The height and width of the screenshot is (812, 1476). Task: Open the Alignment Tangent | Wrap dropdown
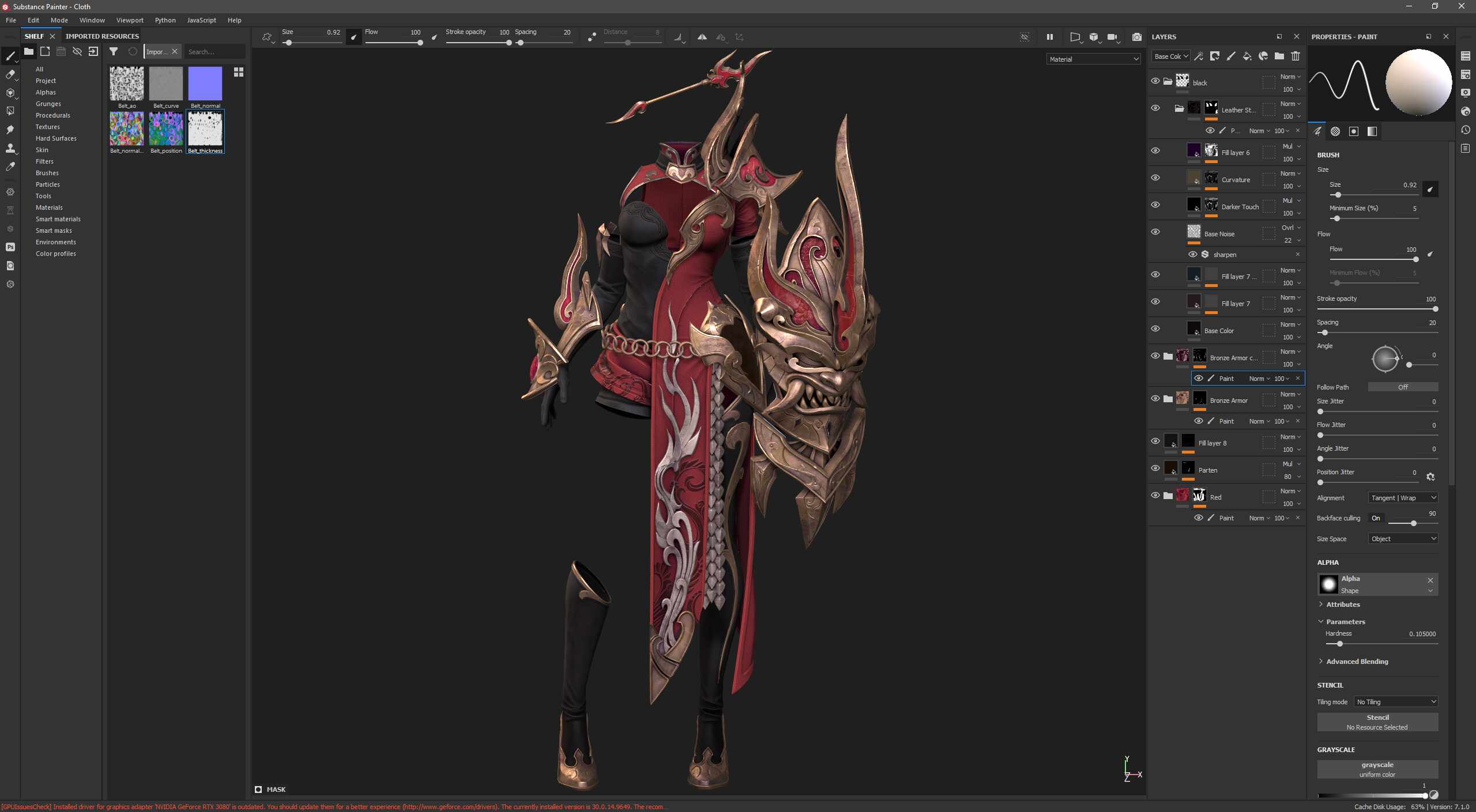click(x=1403, y=498)
